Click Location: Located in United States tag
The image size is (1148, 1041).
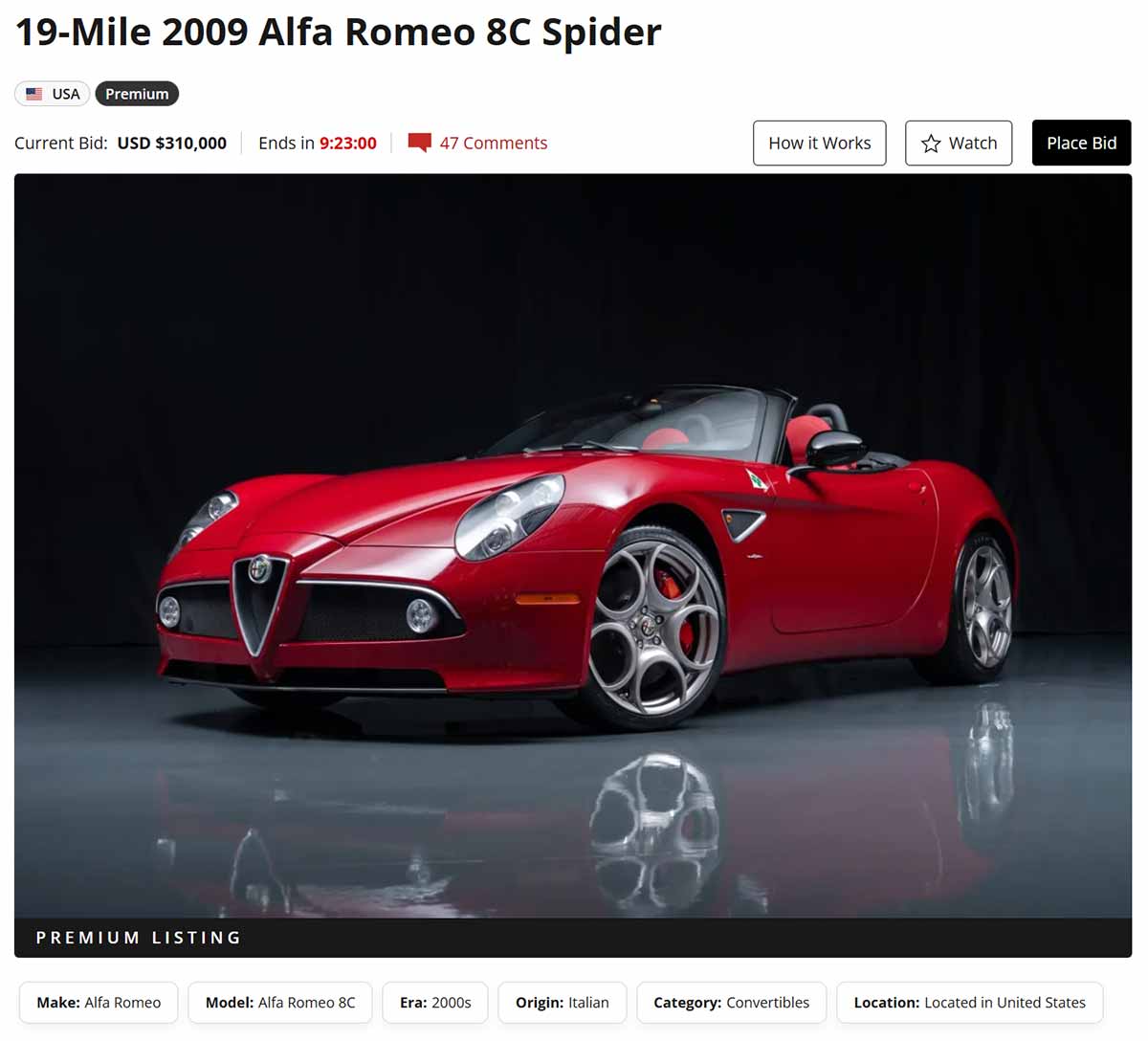pos(970,1003)
